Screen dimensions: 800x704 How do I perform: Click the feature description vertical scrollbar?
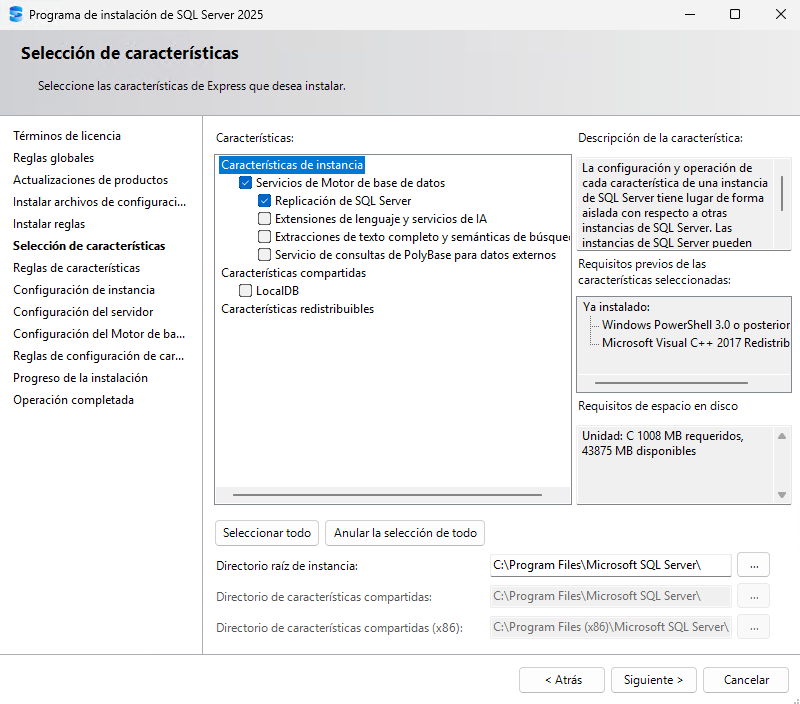[782, 194]
